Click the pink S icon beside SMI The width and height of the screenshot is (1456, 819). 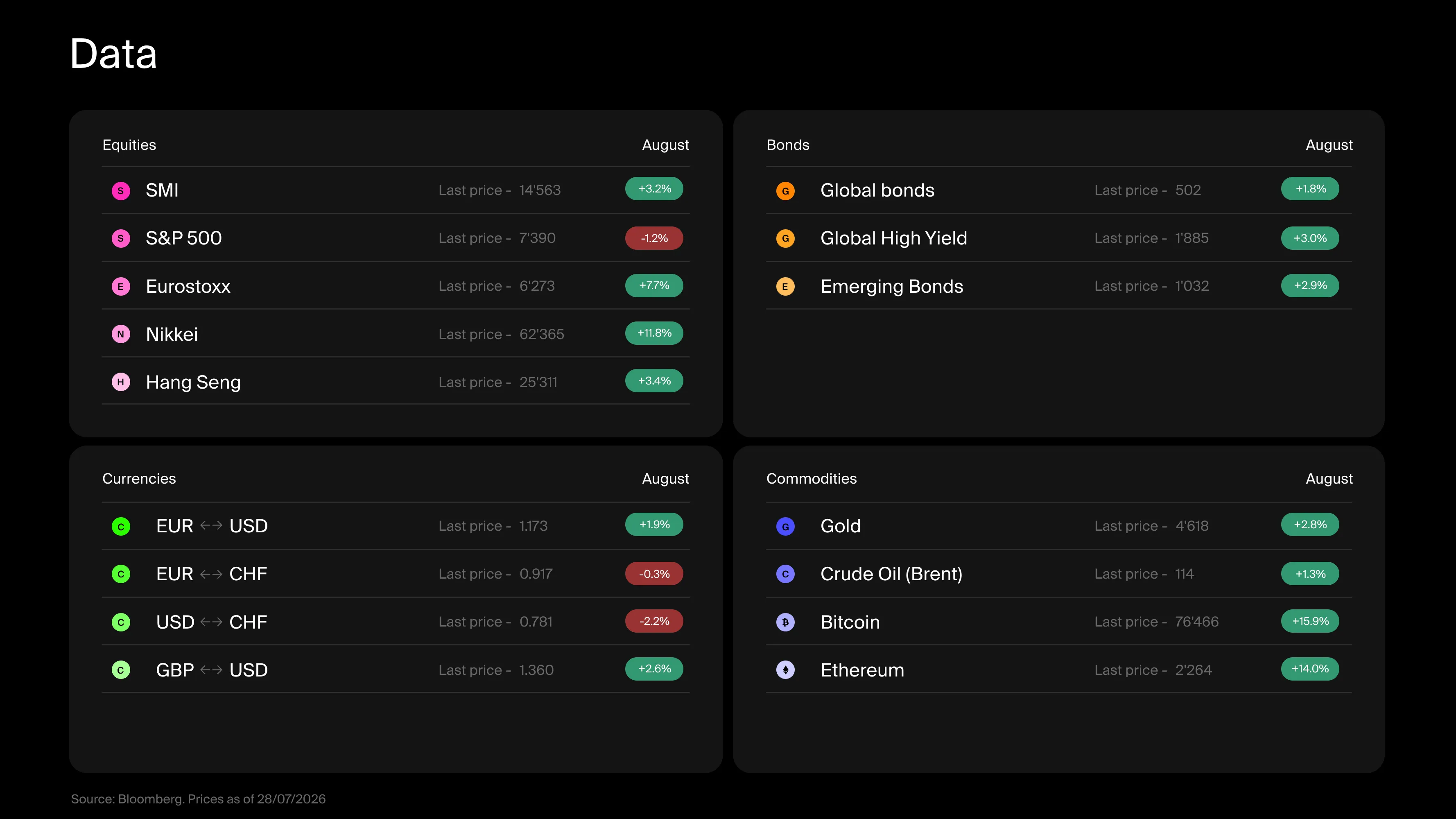[x=120, y=190]
